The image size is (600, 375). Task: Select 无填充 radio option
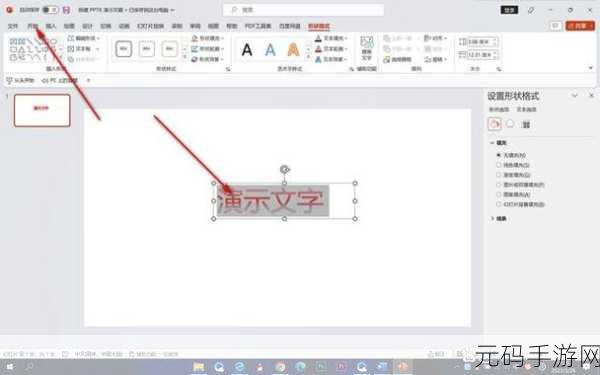[499, 155]
